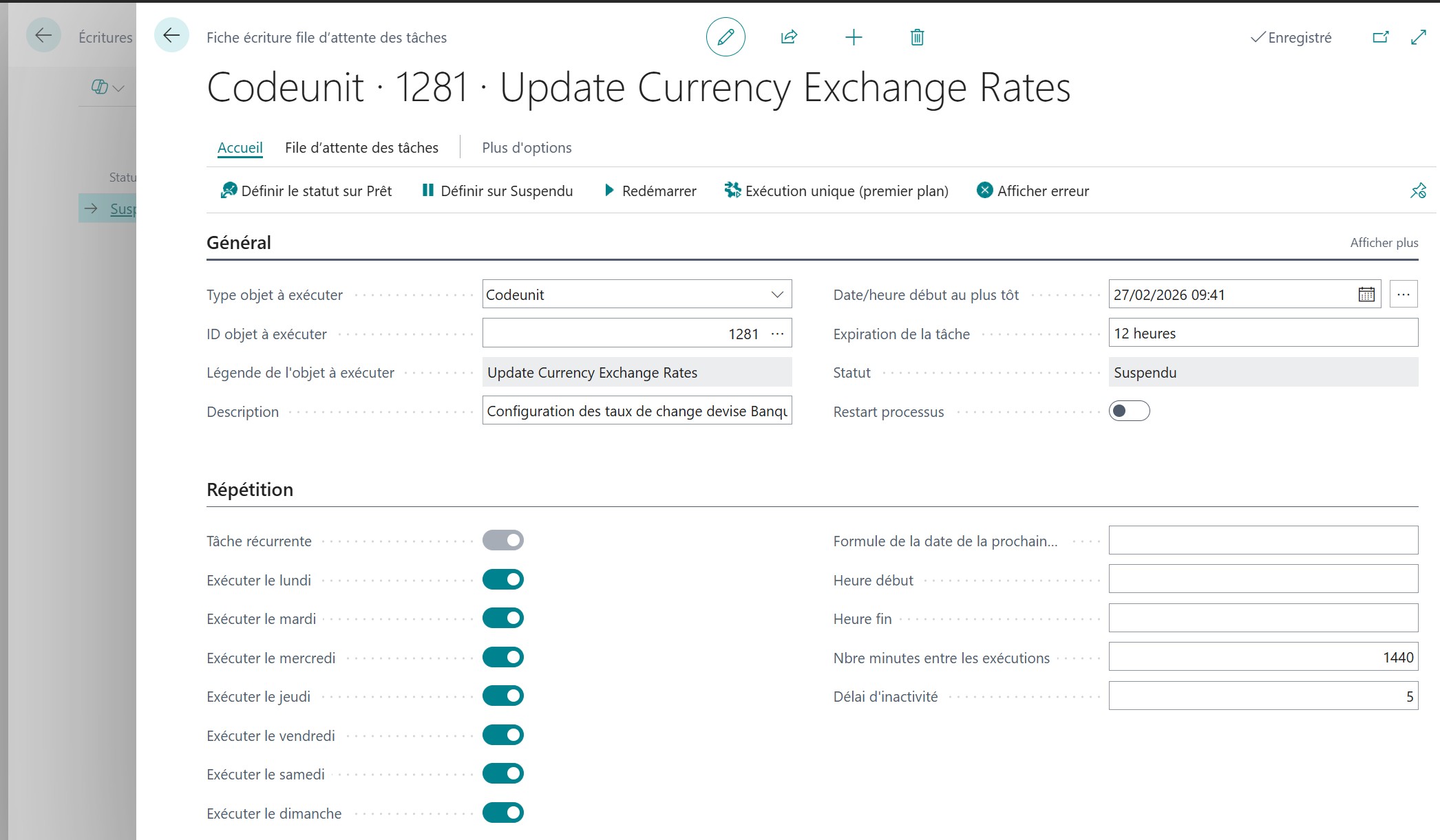
Task: Open lookup for ID objet à exécuter
Action: 778,334
